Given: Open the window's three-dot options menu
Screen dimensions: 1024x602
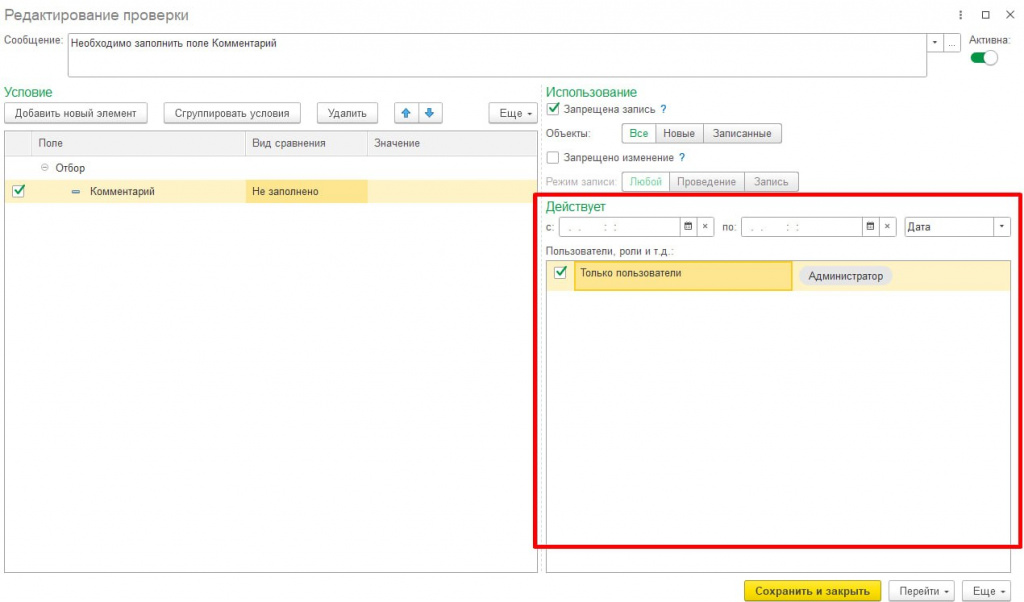Looking at the screenshot, I should click(x=960, y=14).
